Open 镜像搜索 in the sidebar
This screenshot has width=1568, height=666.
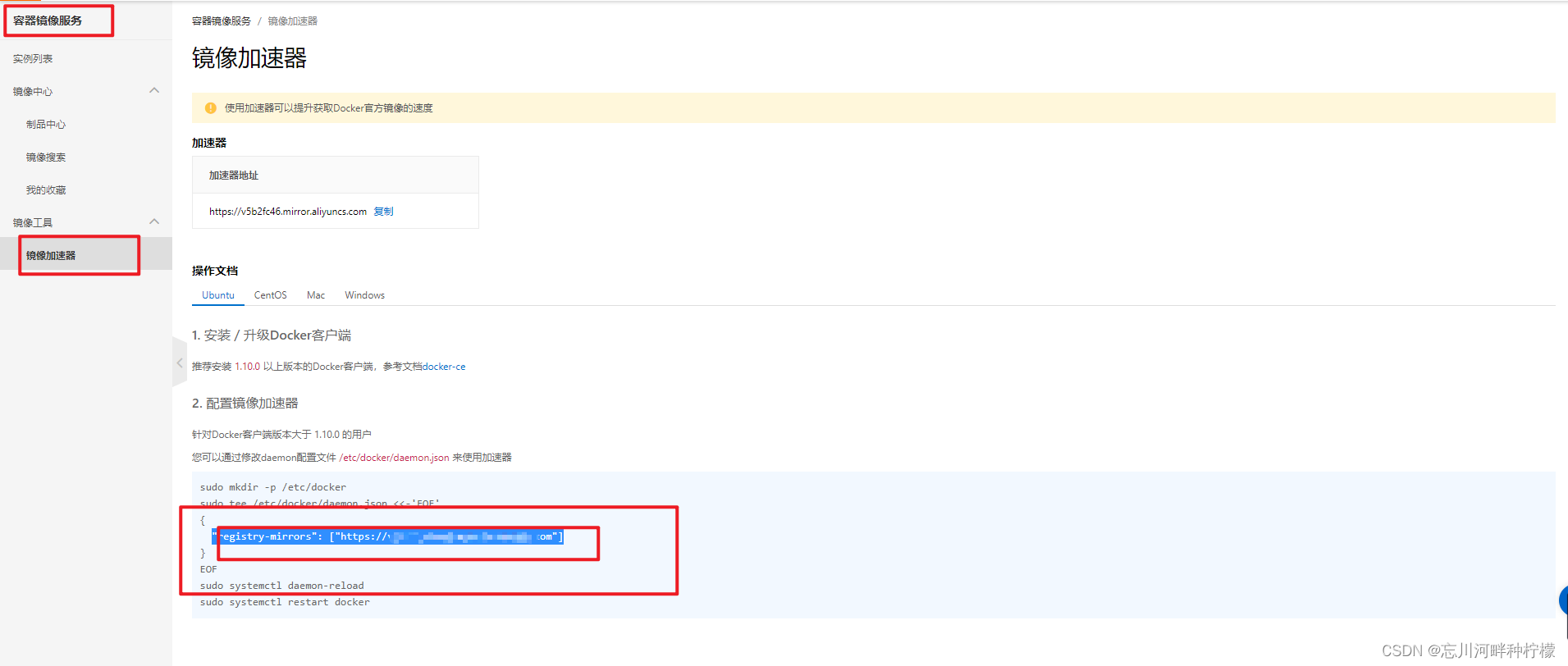coord(46,157)
